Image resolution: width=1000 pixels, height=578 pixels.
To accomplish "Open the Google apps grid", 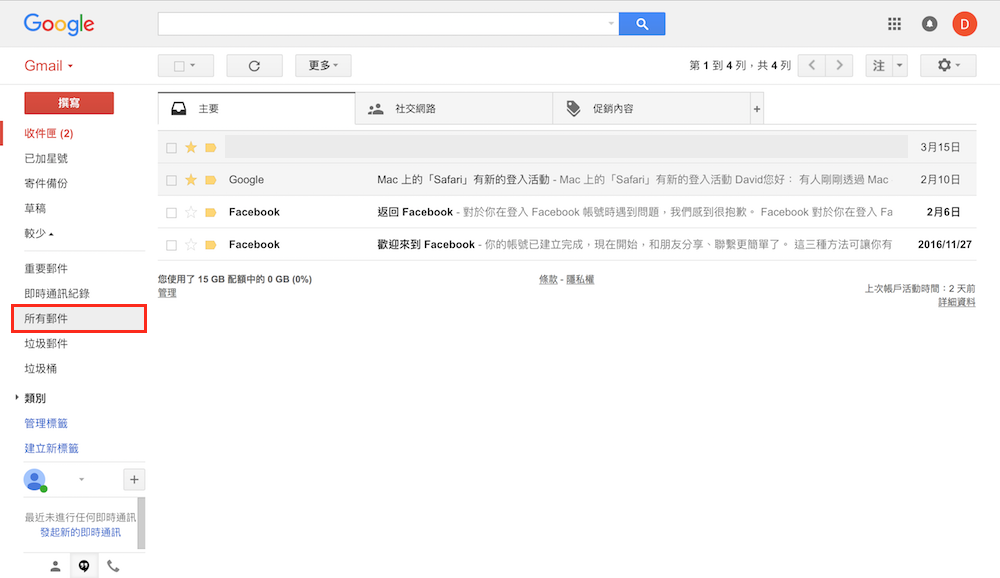I will 894,24.
